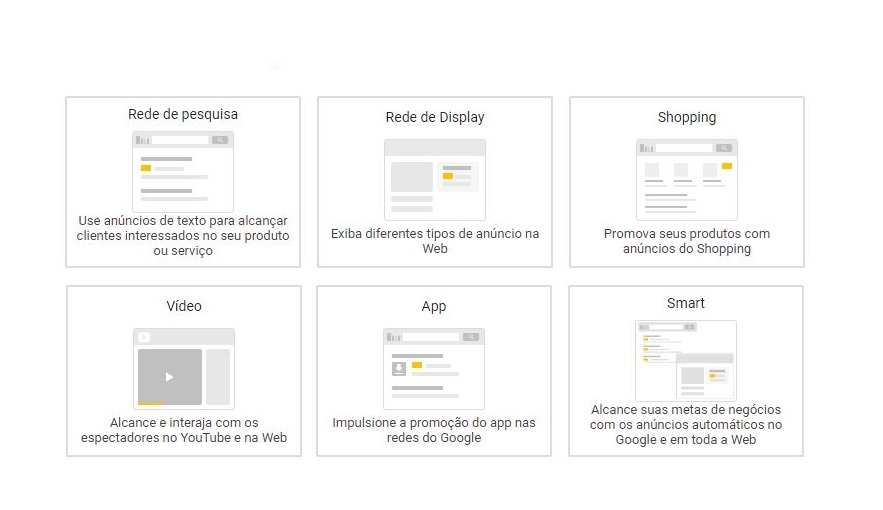Click the 'Vídeo' card title

click(184, 306)
